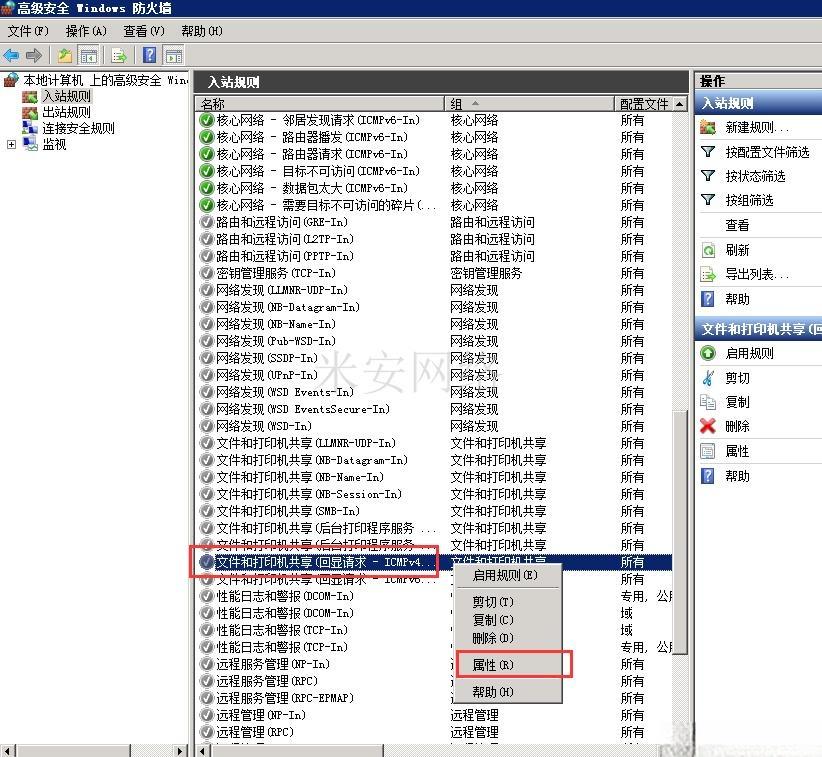Select rule 网络发现 (WSD EventsSecure-In)
The image size is (822, 757).
point(303,409)
